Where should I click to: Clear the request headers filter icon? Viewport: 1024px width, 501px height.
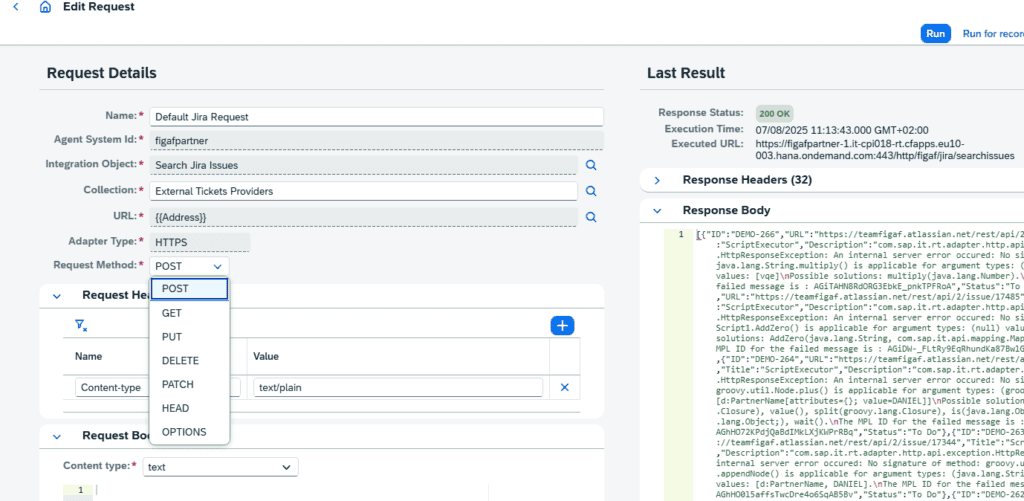81,325
